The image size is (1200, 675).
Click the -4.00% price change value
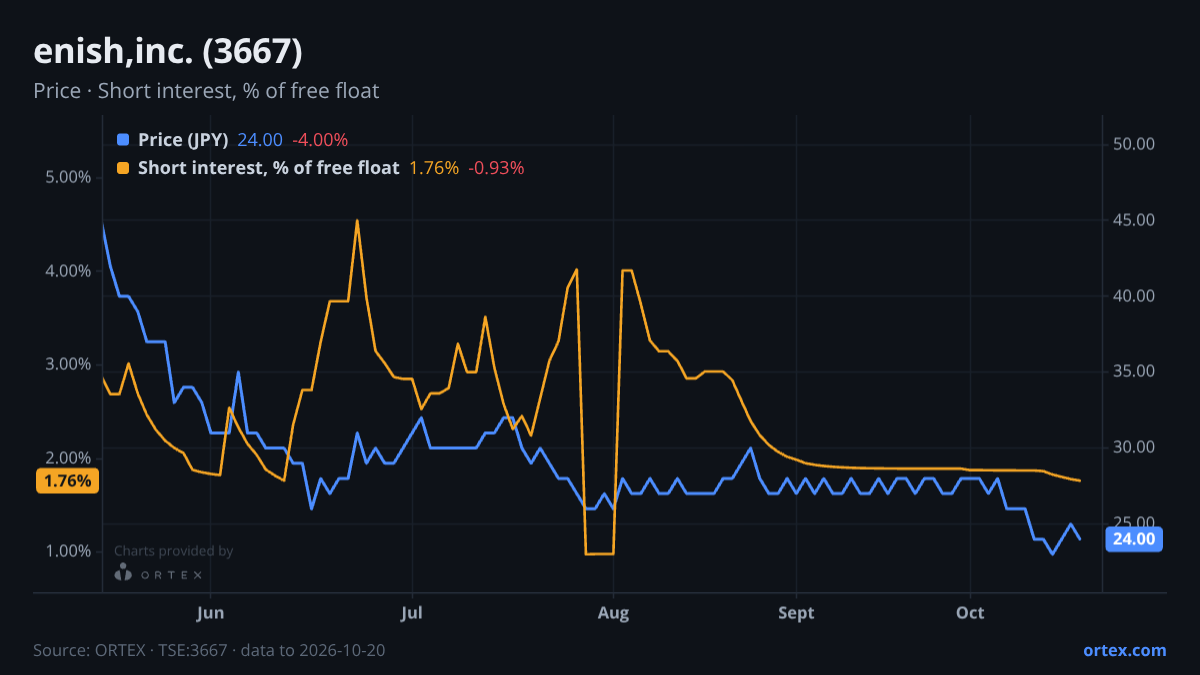point(320,140)
